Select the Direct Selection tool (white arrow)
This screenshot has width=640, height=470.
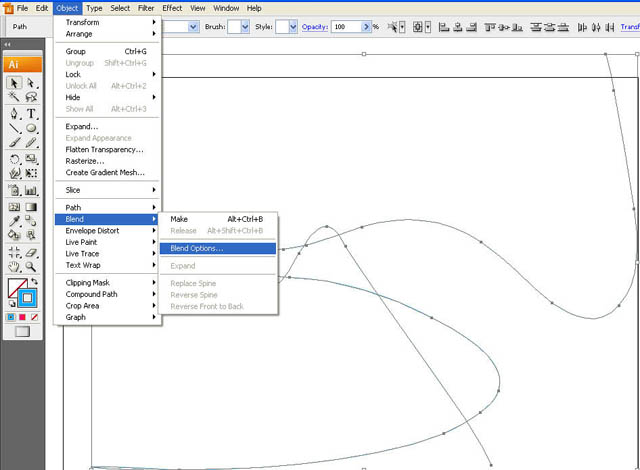tap(31, 83)
